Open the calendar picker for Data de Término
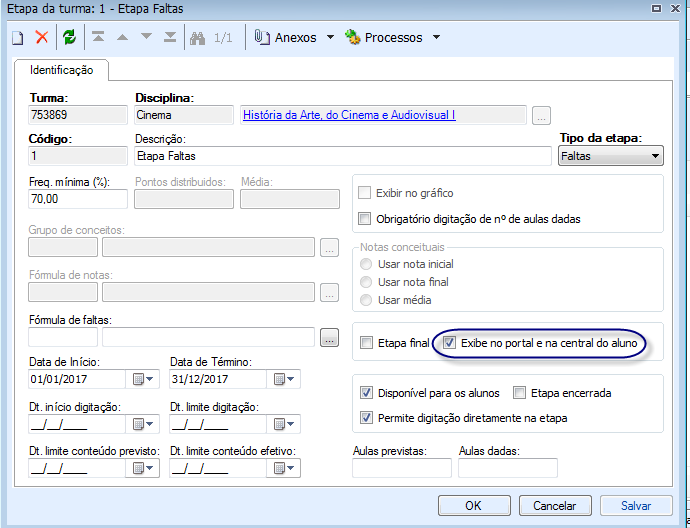690x528 pixels. coord(284,379)
